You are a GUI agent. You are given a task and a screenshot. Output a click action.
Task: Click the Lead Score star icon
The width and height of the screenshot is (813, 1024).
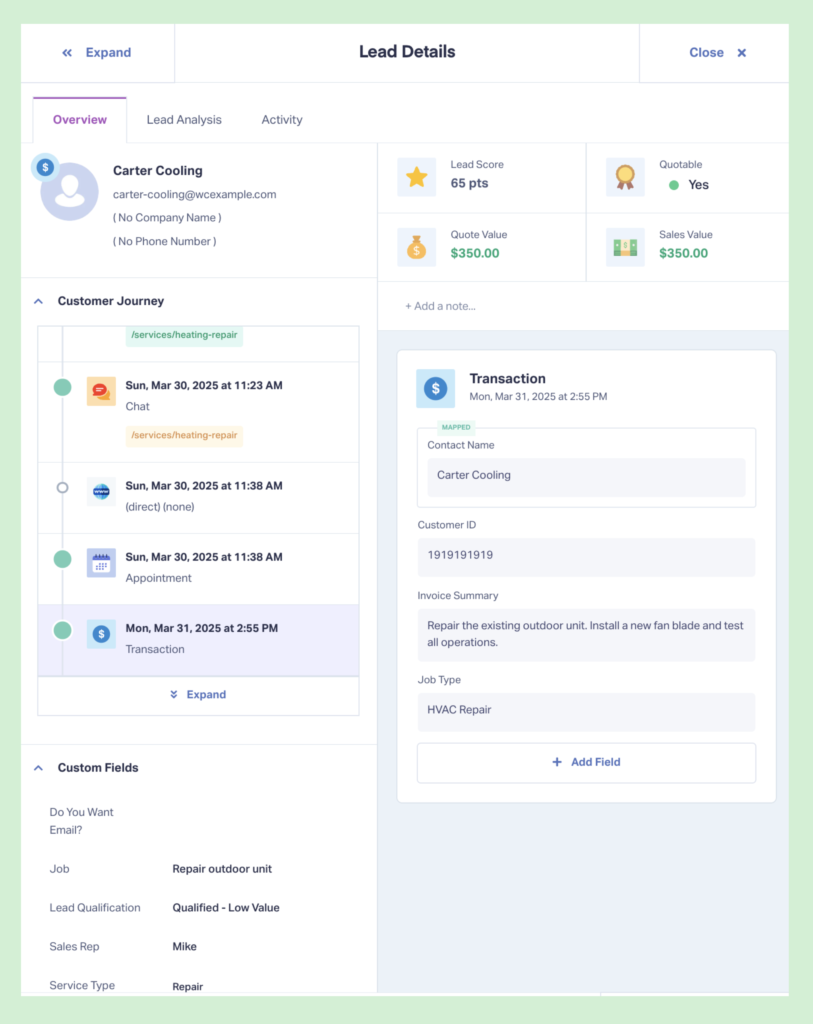[416, 177]
